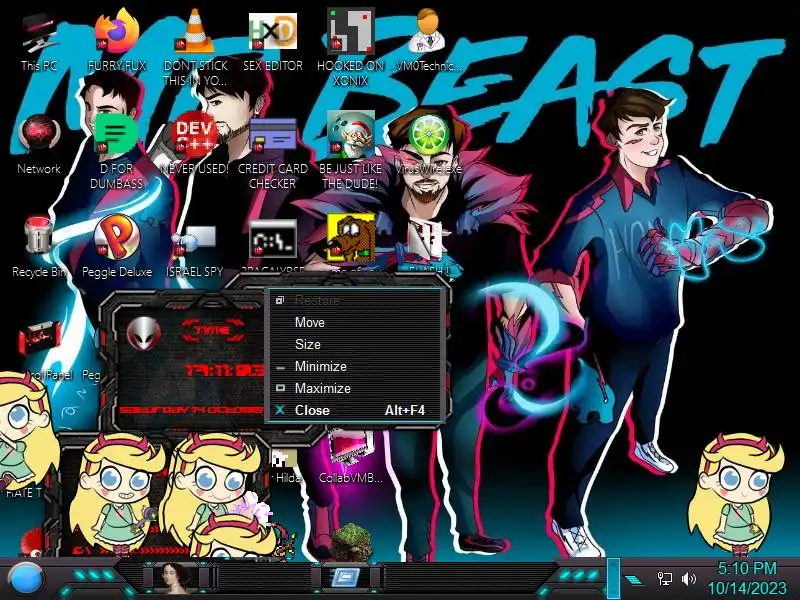Viewport: 800px width, 600px height.
Task: Open the CREDIT CARD CHECKER icon
Action: (273, 152)
